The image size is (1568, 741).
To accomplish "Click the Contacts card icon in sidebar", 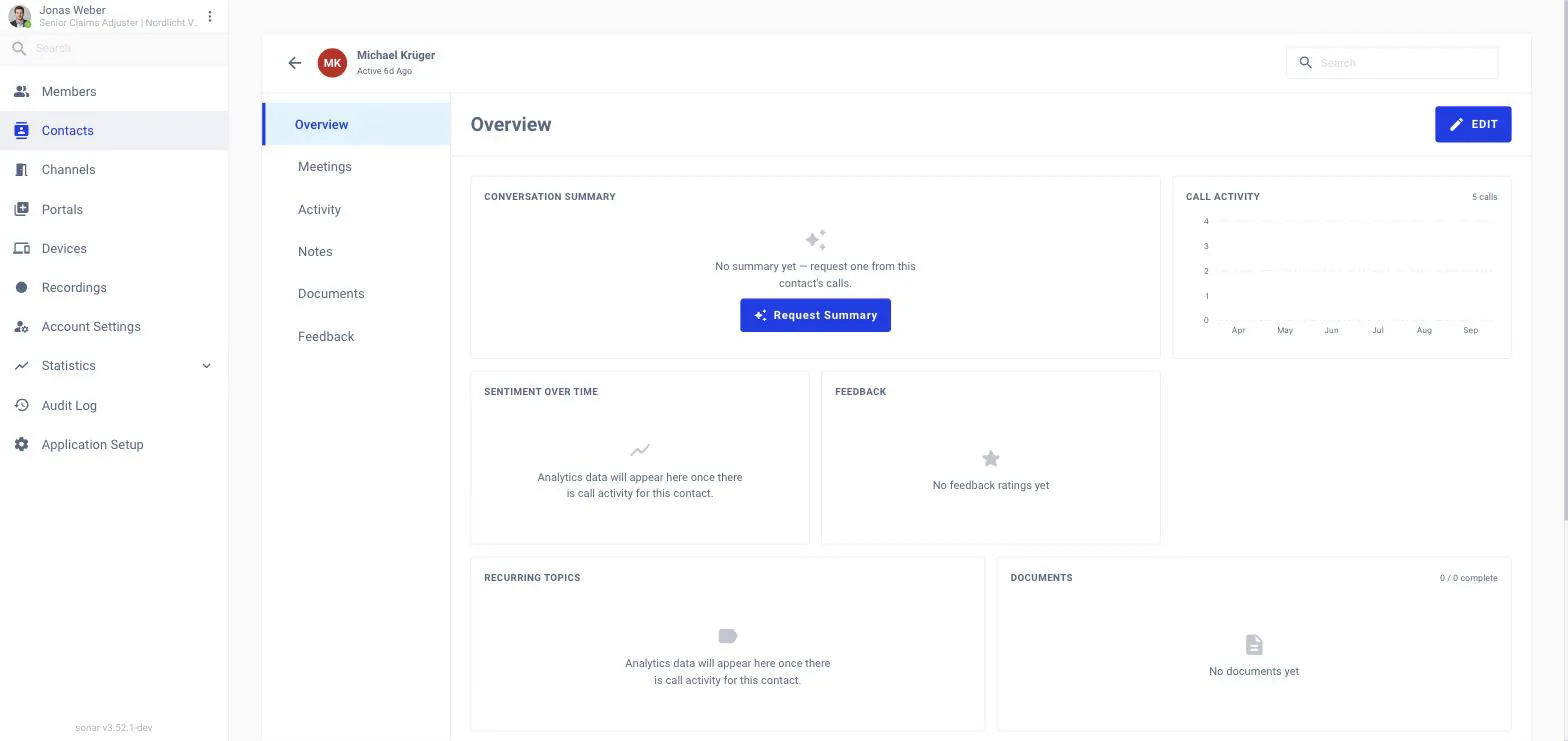I will click(21, 131).
